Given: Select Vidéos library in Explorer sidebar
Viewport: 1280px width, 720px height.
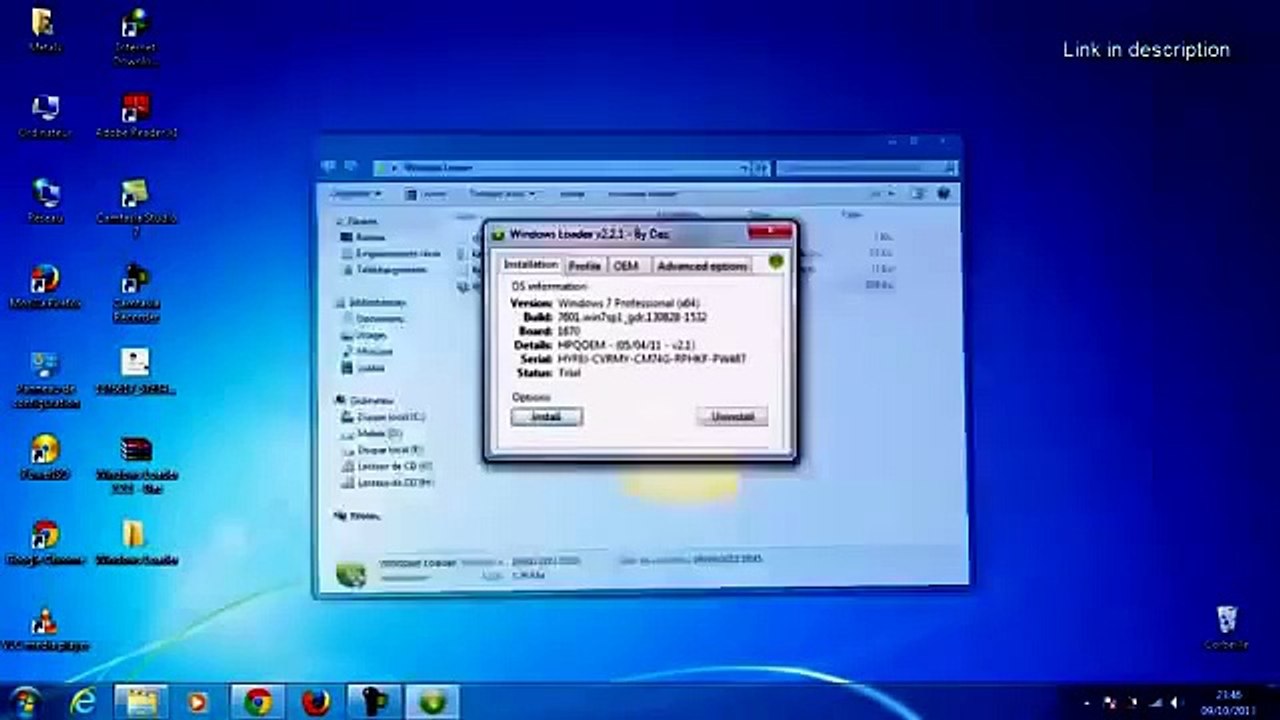Looking at the screenshot, I should point(364,368).
